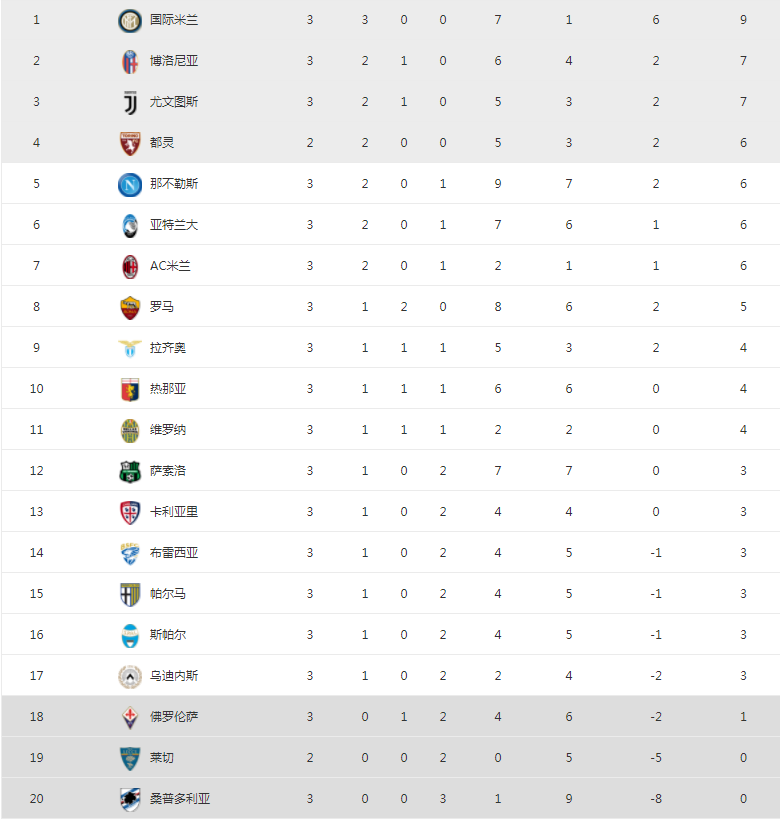
Task: Click the Bologna team logo
Action: [x=131, y=61]
